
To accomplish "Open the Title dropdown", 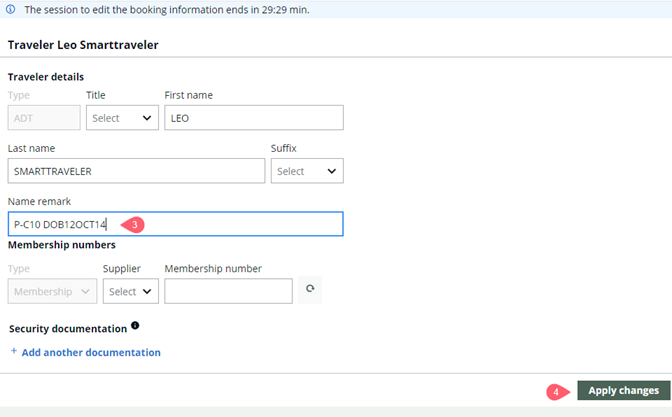I will pos(122,118).
